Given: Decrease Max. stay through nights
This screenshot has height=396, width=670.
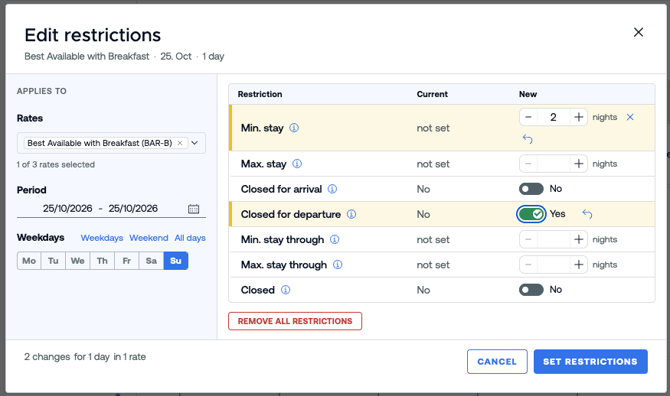Looking at the screenshot, I should pyautogui.click(x=528, y=264).
